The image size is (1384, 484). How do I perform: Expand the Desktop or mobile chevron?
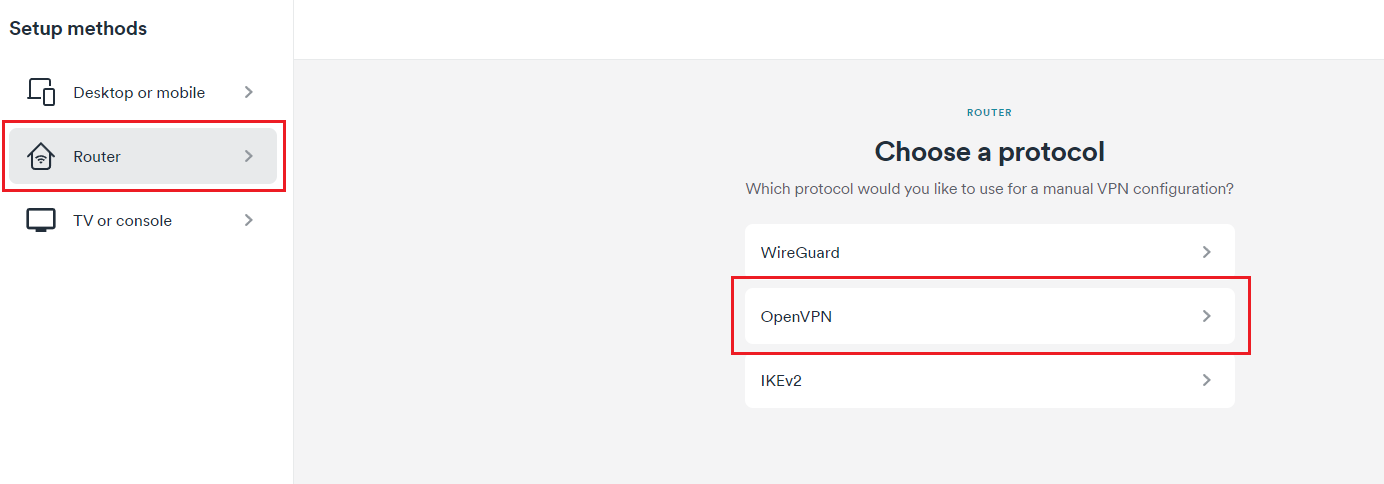pos(249,92)
